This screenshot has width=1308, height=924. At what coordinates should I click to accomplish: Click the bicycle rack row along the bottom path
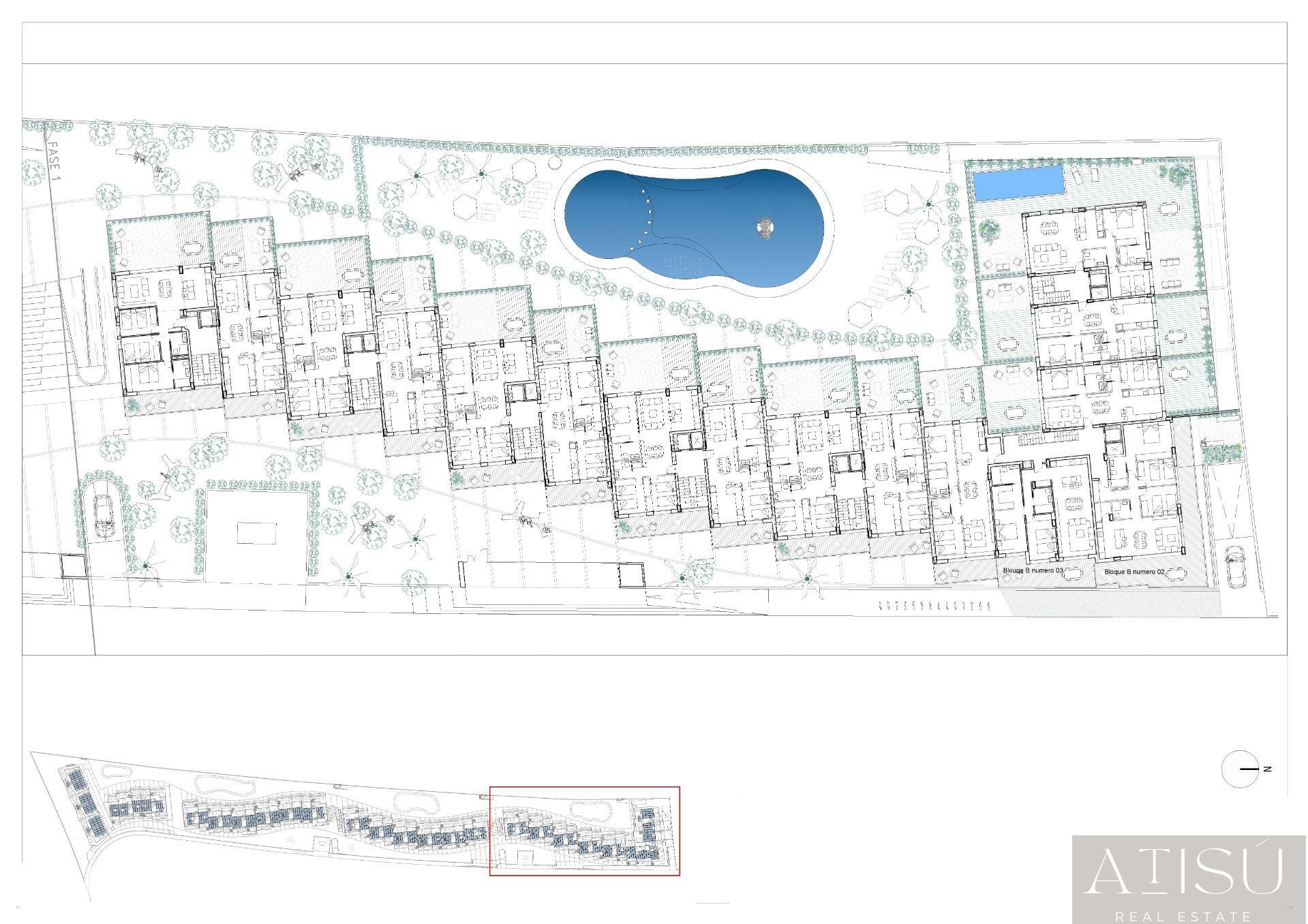[933, 604]
